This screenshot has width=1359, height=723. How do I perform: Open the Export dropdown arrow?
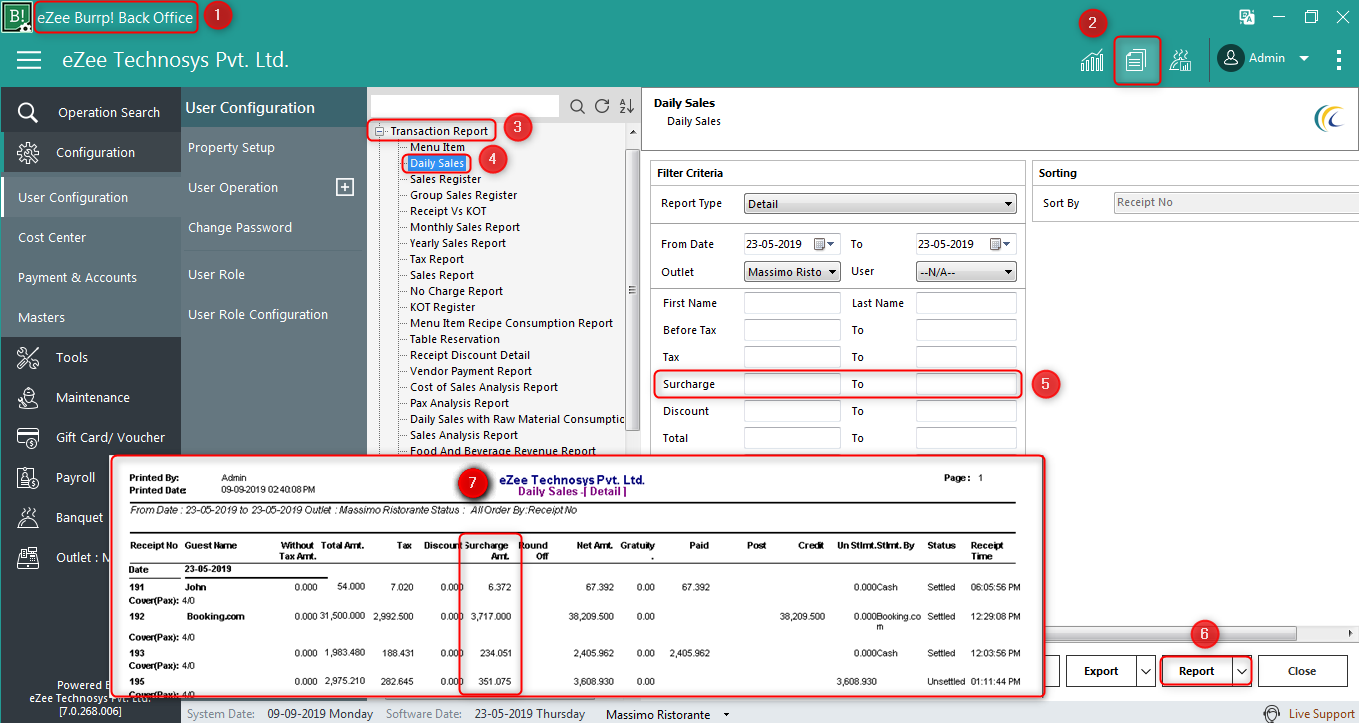(x=1146, y=671)
